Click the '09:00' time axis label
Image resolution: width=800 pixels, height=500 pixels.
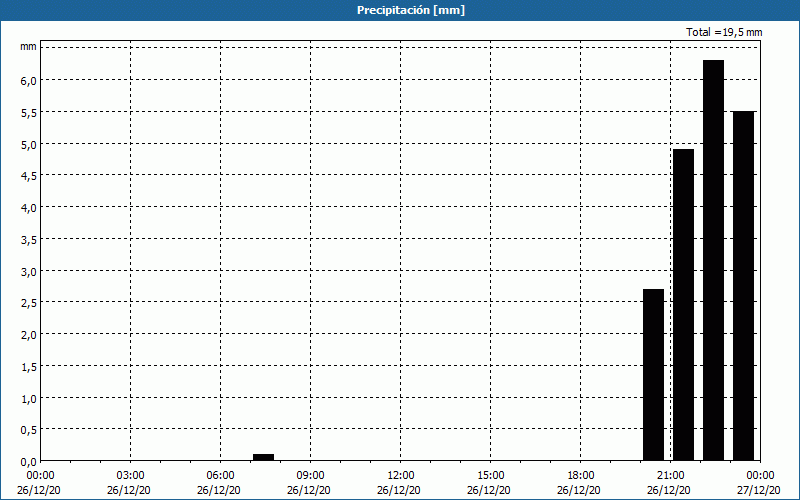tap(311, 476)
